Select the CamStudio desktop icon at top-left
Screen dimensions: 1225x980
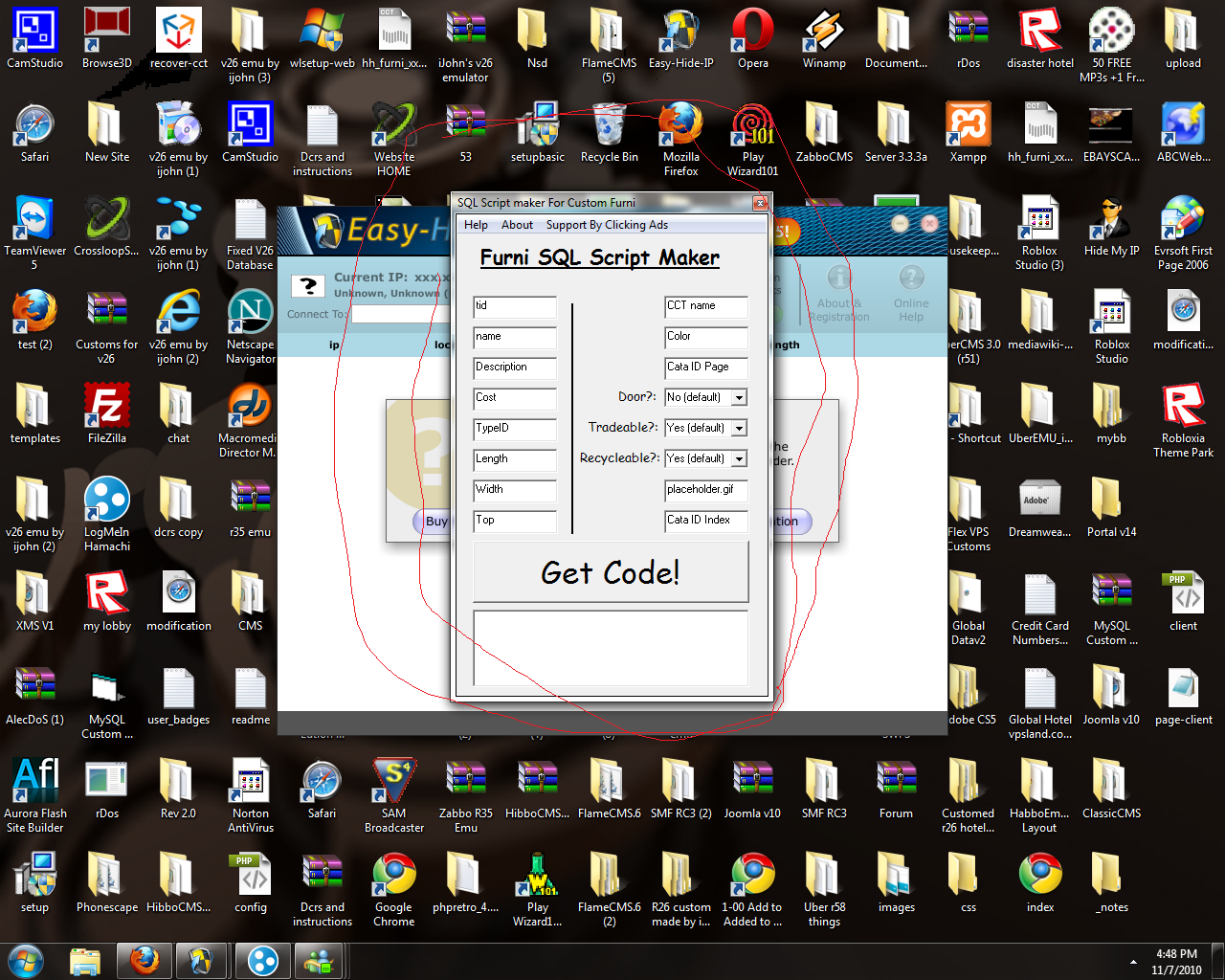(34, 40)
